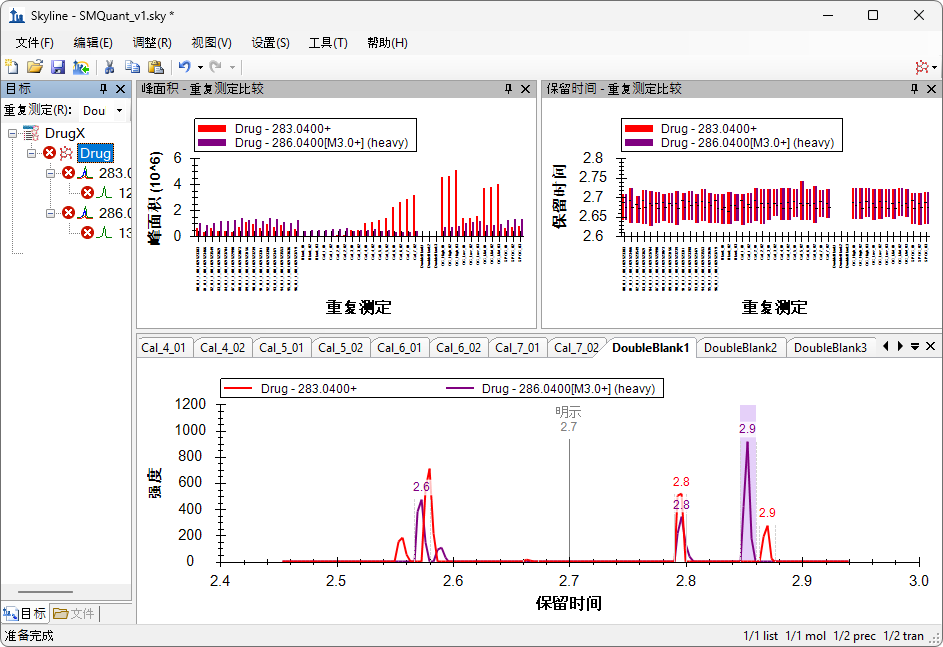This screenshot has width=943, height=647.
Task: Switch to the DoubleBlank2 chromatogram tab
Action: [740, 348]
